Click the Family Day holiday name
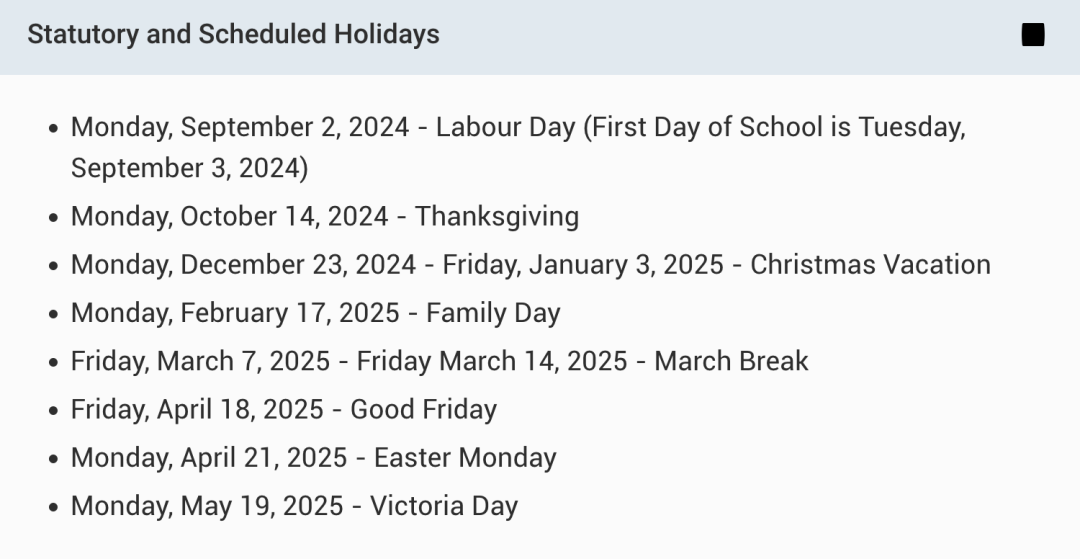Viewport: 1080px width, 559px height. point(493,313)
